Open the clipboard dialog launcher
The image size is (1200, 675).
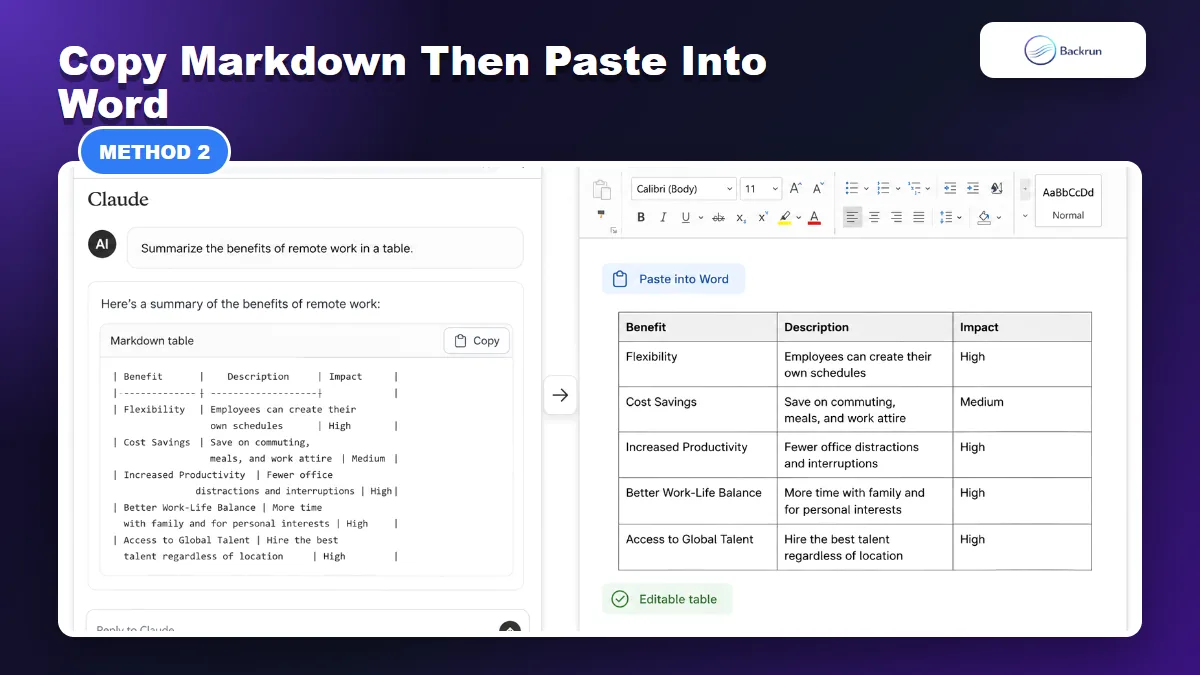click(x=613, y=230)
